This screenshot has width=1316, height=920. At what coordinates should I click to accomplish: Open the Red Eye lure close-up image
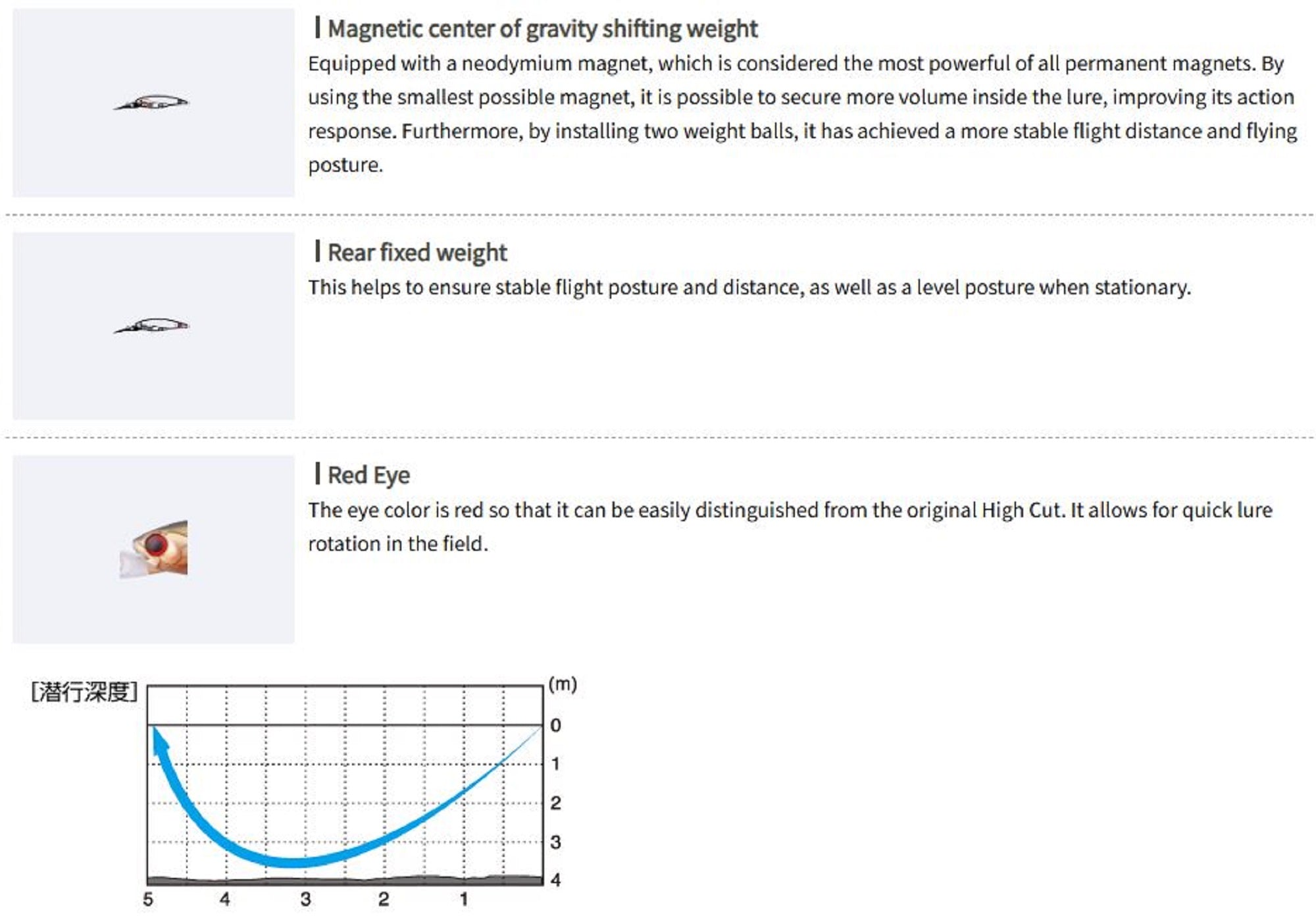tap(153, 549)
